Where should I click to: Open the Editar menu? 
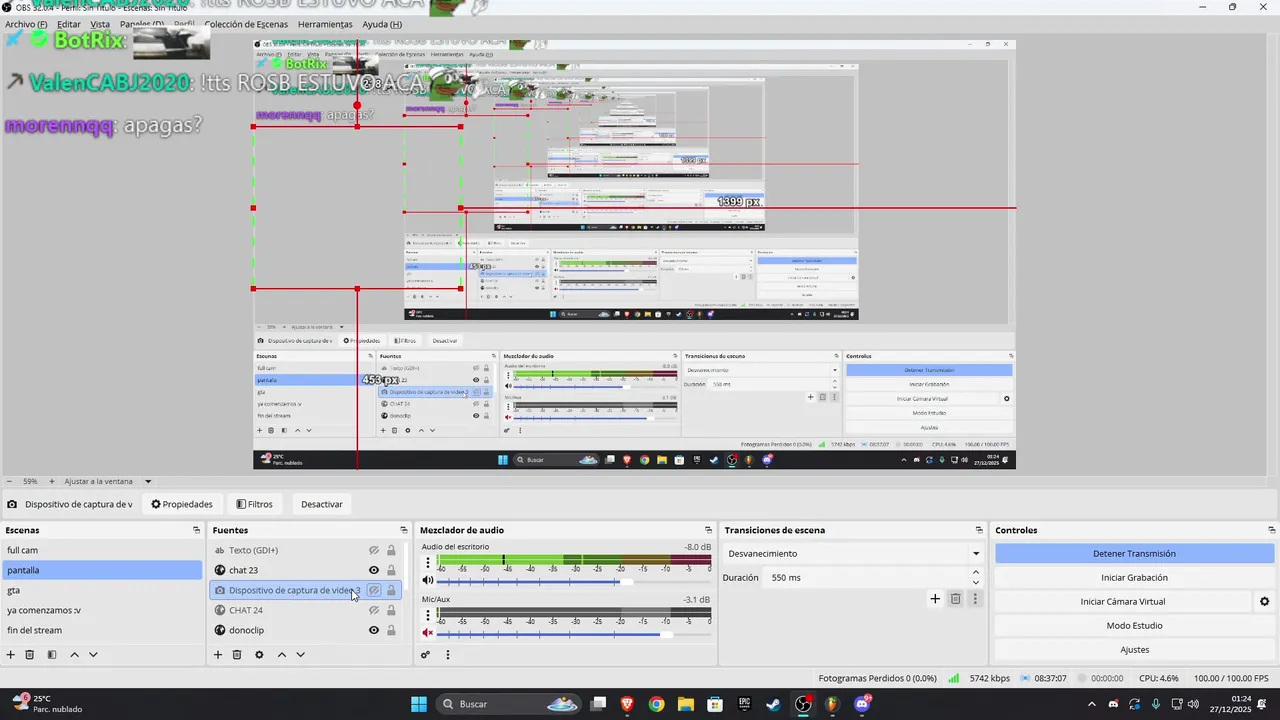68,24
